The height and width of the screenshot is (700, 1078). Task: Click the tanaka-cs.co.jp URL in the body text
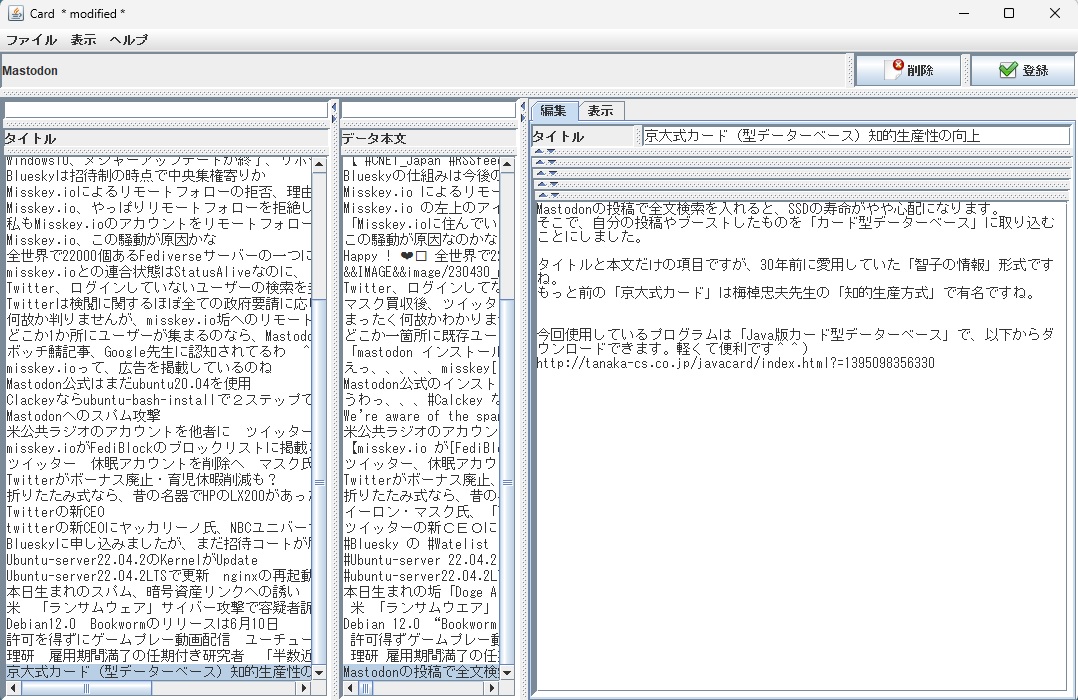735,363
